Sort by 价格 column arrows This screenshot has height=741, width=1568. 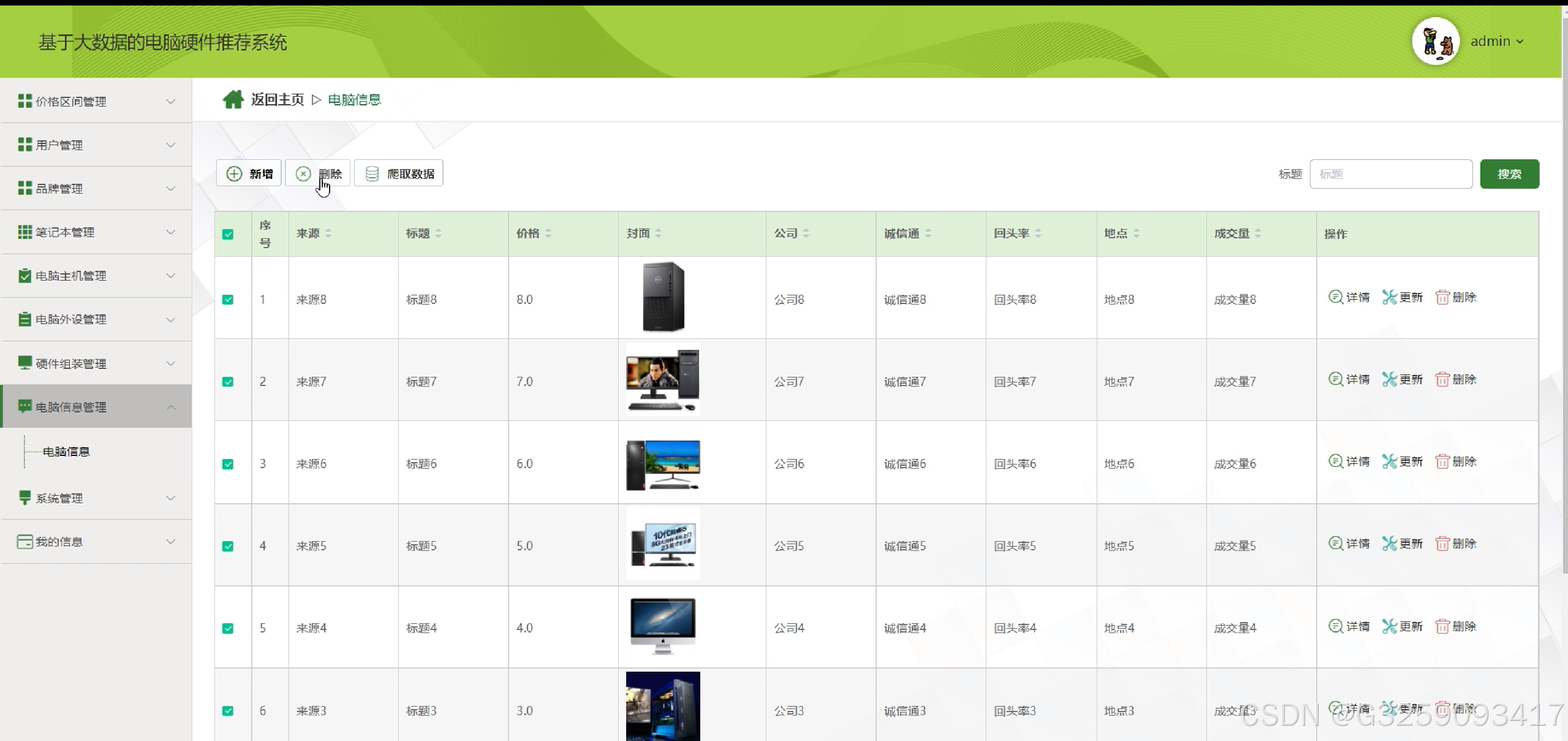[x=548, y=234]
